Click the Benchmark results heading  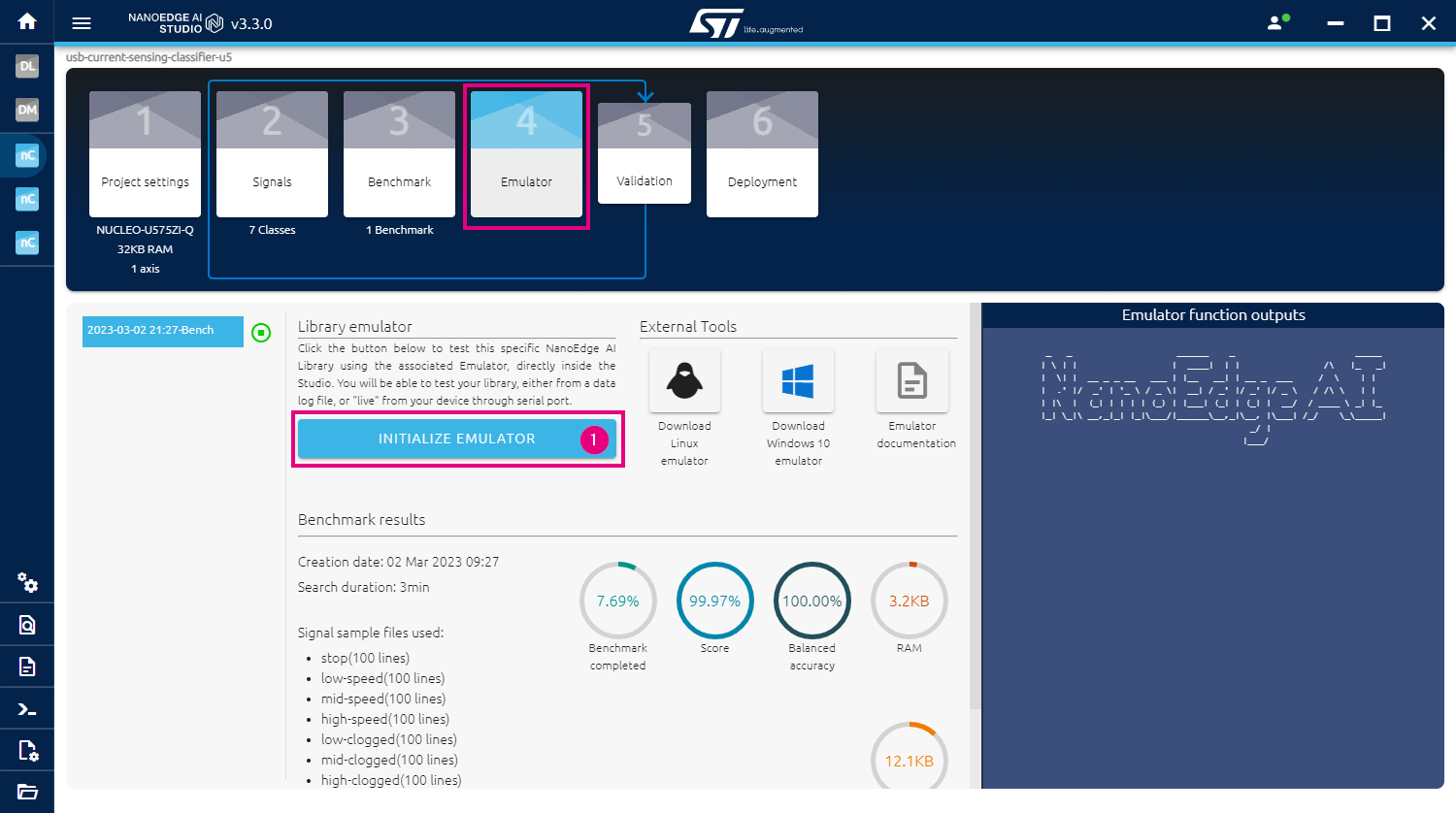tap(361, 520)
